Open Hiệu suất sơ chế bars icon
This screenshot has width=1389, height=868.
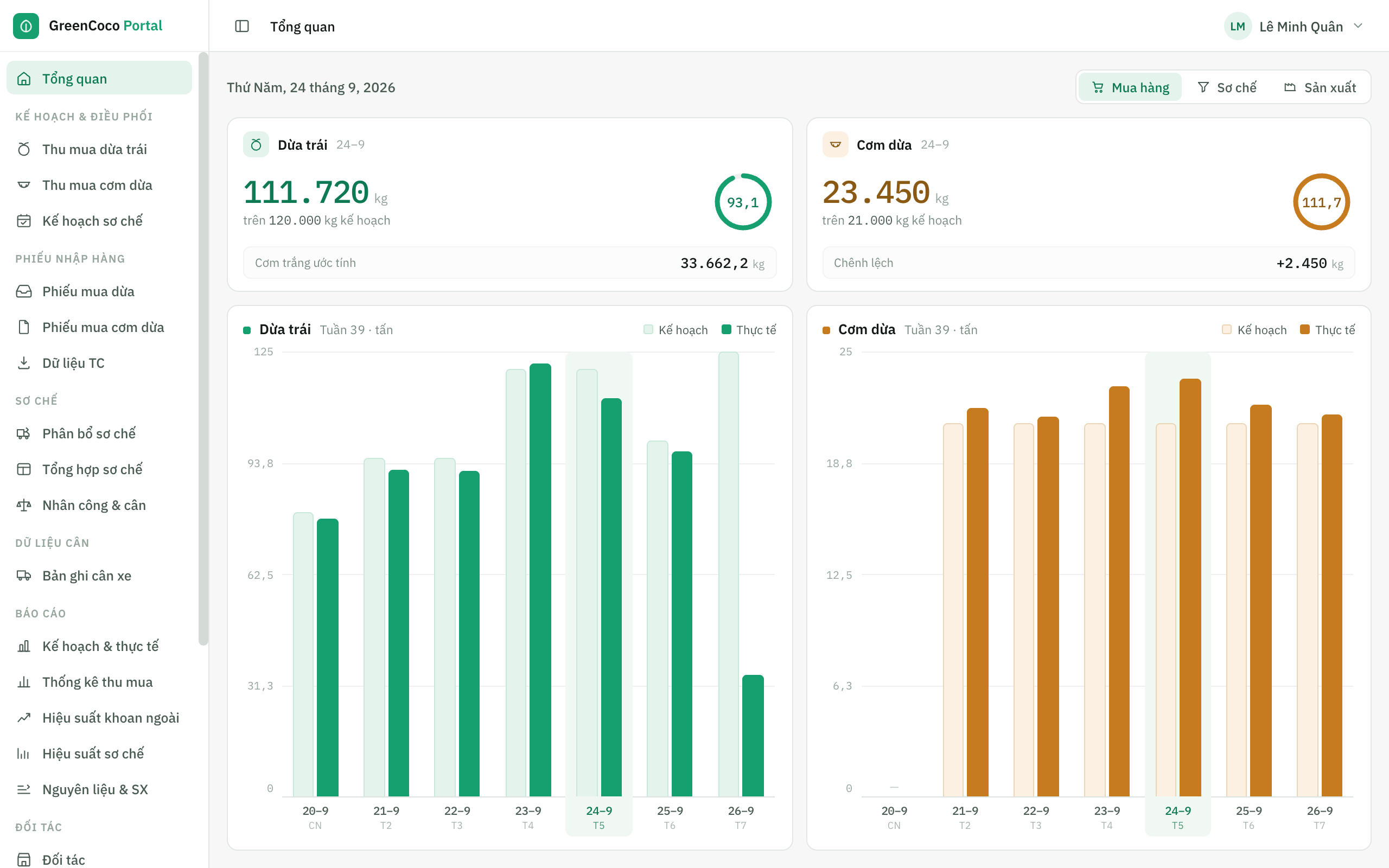point(23,754)
